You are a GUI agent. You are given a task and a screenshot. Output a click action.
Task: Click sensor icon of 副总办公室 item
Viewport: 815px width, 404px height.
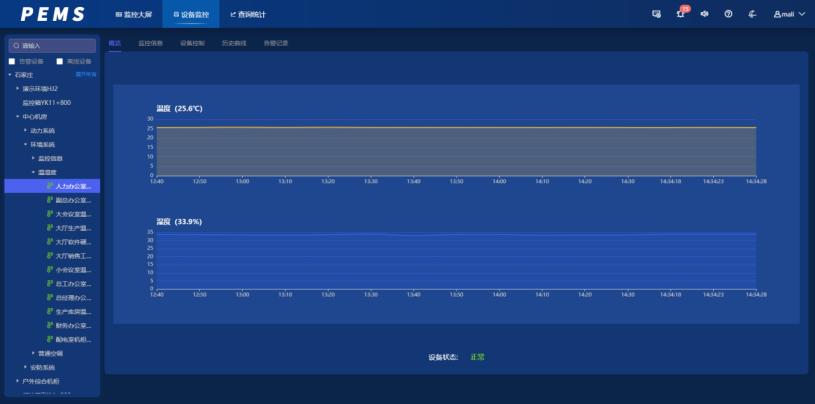click(x=50, y=200)
